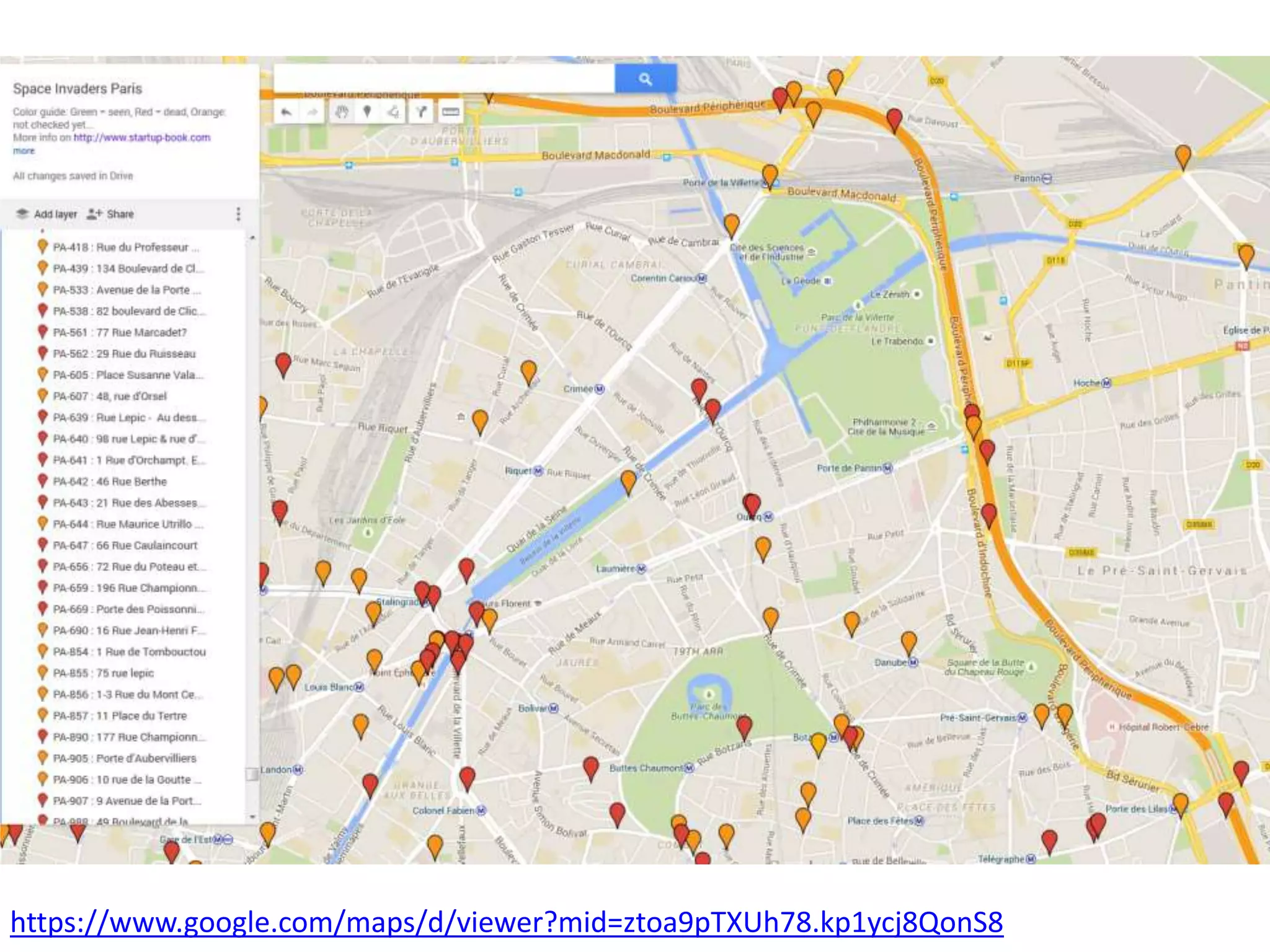Click the red marker near Laumière by the canal
The width and height of the screenshot is (1270, 952).
tap(466, 570)
